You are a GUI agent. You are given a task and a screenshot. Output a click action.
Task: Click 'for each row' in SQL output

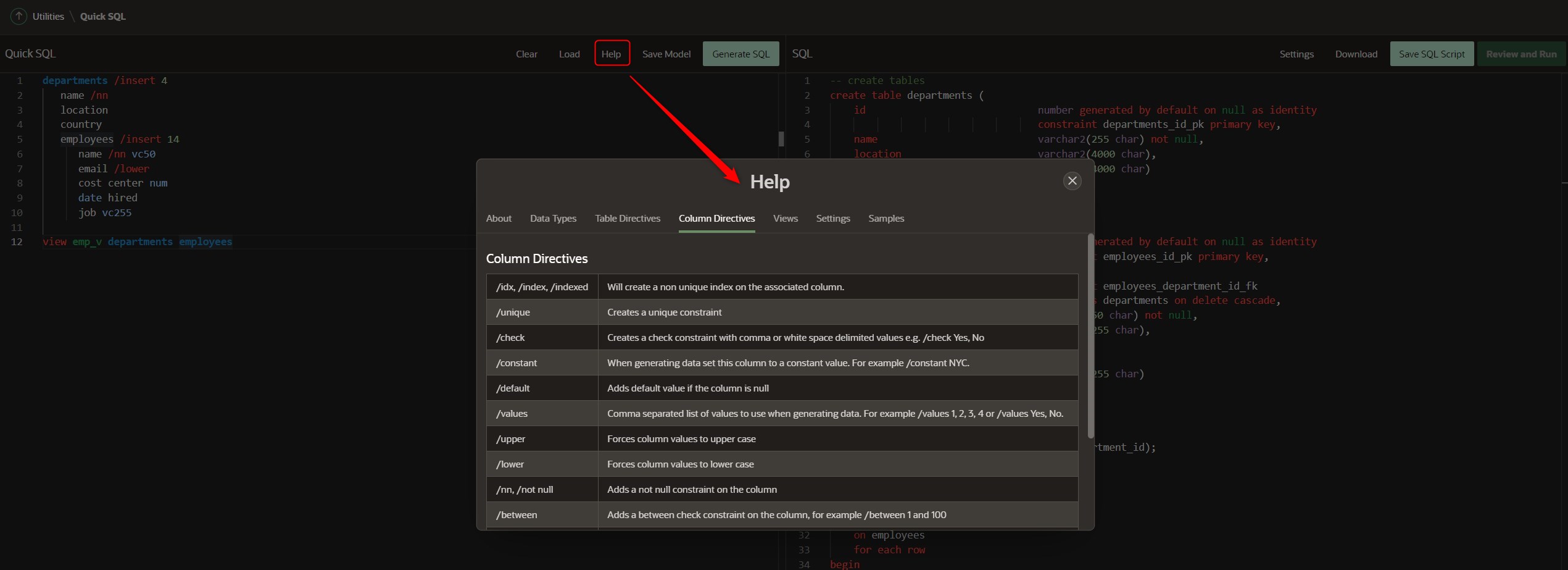pyautogui.click(x=889, y=550)
